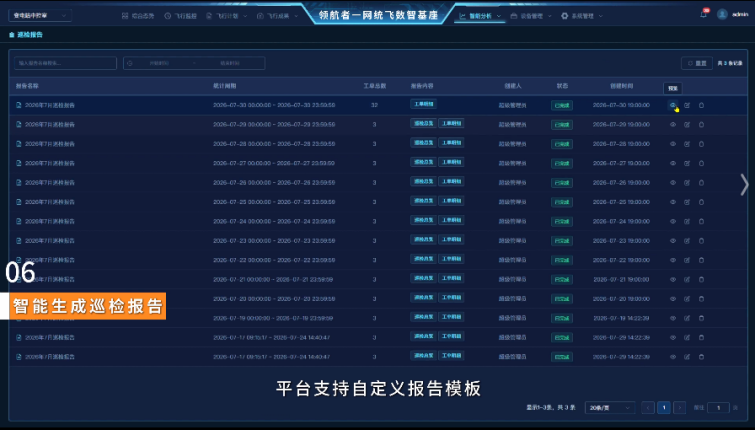This screenshot has width=756, height=430.
Task: Edit the report for period 2026-07-20
Action: point(687,299)
